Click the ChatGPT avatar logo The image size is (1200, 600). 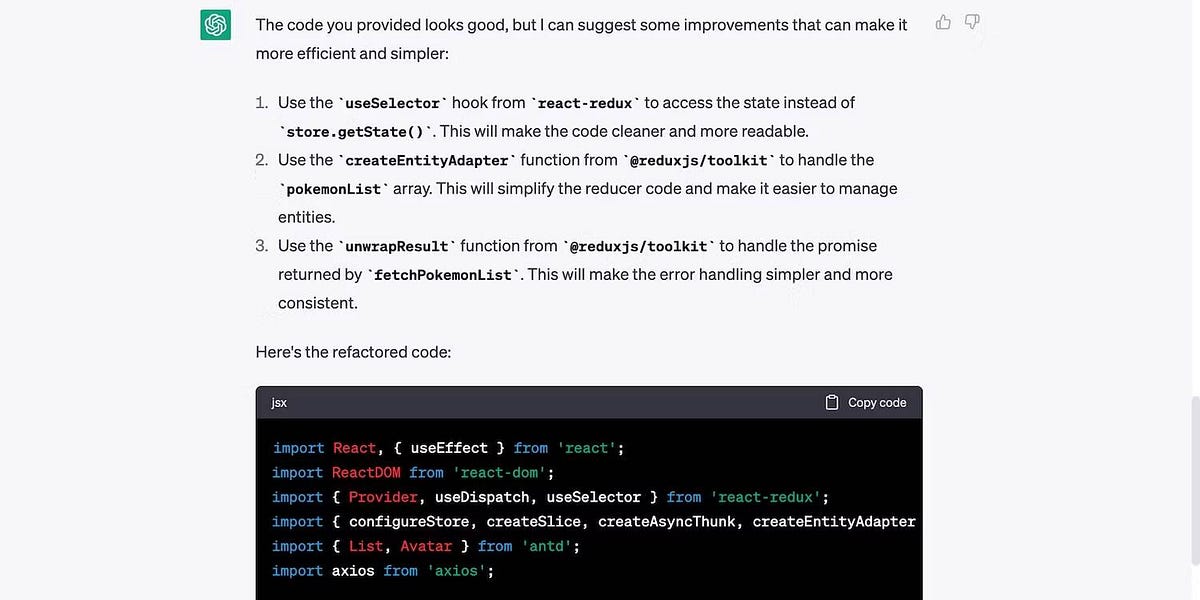pos(216,24)
